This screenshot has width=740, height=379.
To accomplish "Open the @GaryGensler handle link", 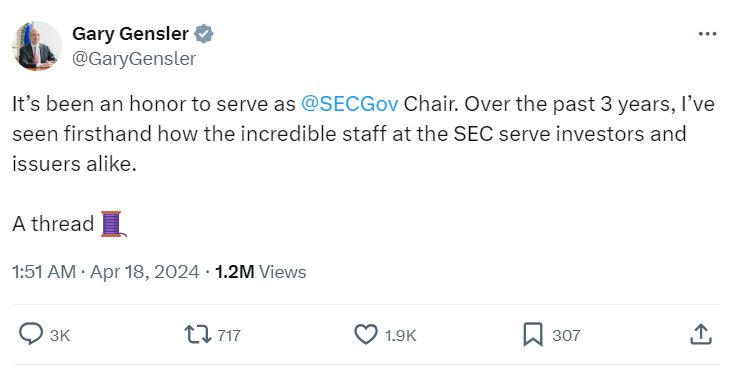I will (134, 59).
